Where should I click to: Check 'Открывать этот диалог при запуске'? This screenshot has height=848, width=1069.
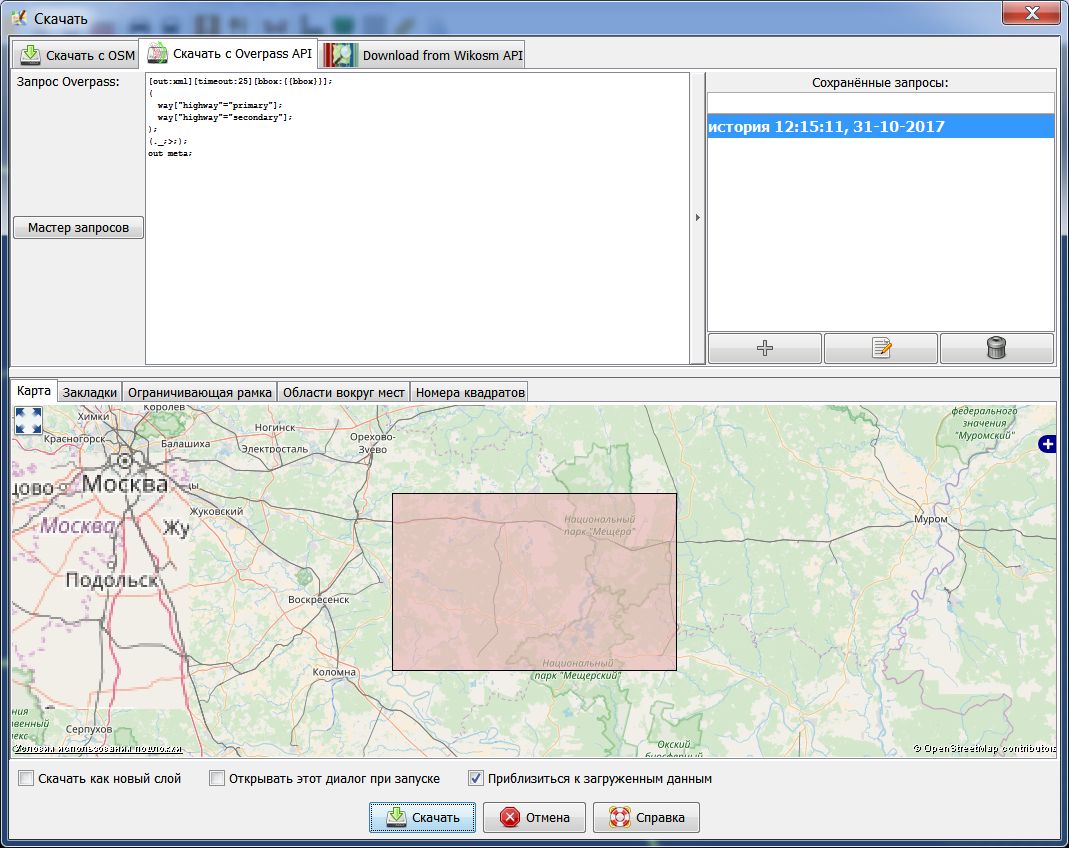pos(217,778)
